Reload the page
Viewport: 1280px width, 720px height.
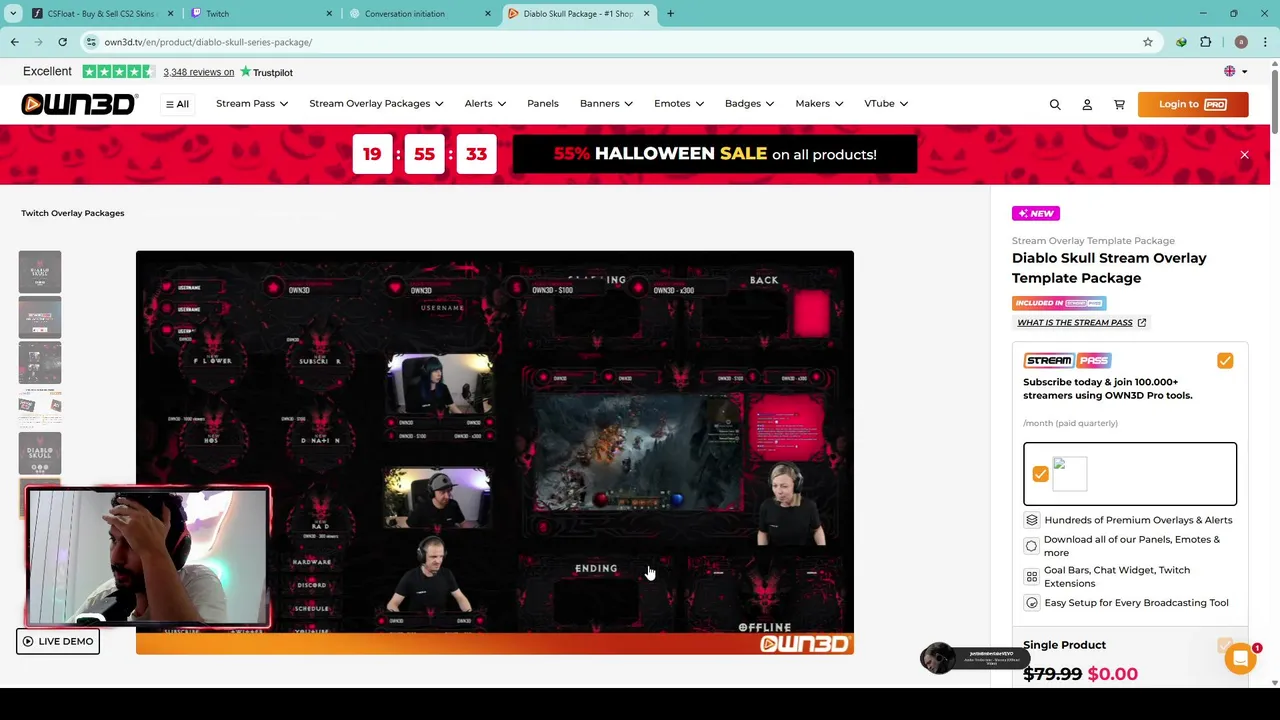62,42
